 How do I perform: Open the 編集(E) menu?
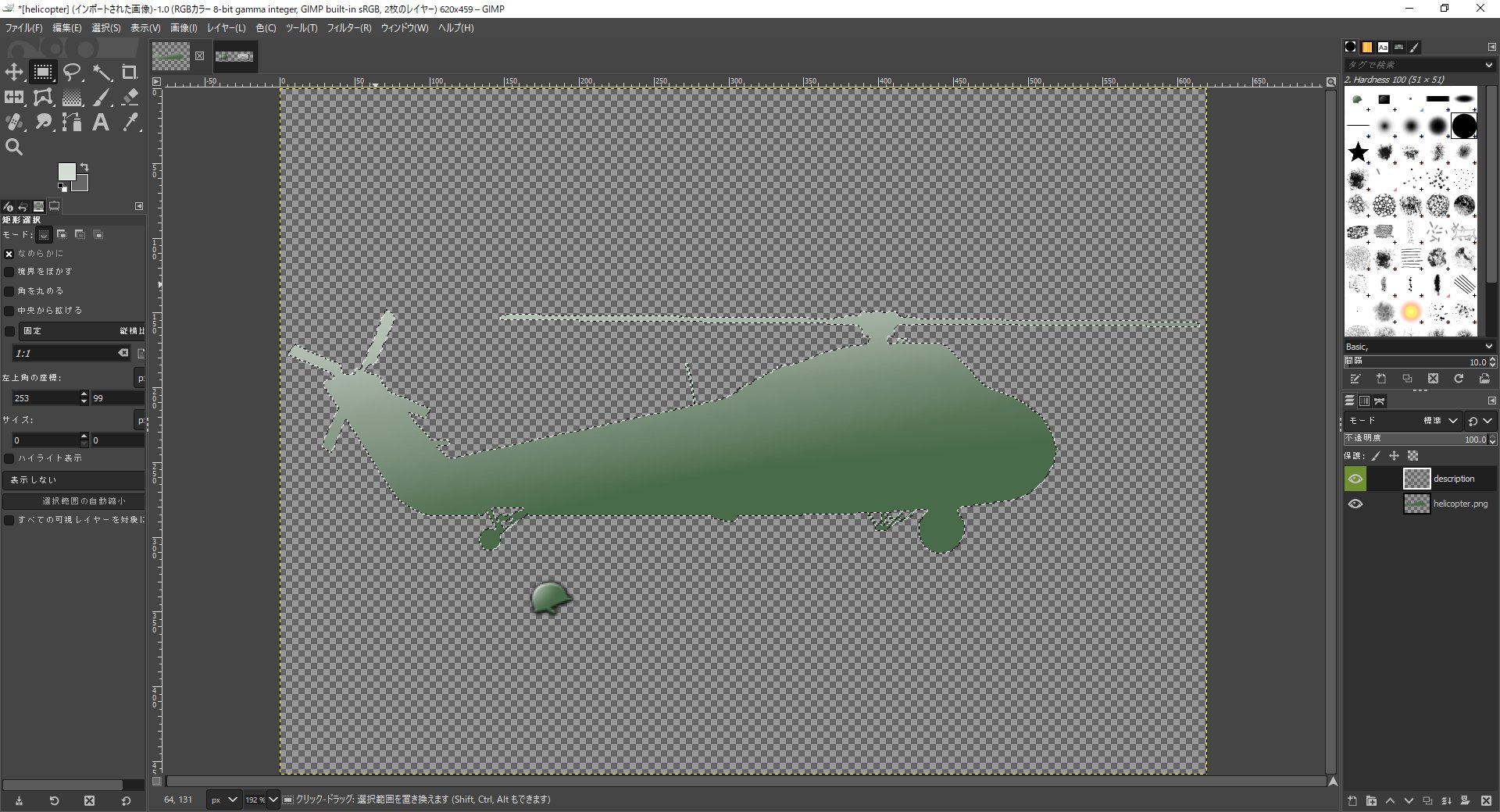coord(66,28)
